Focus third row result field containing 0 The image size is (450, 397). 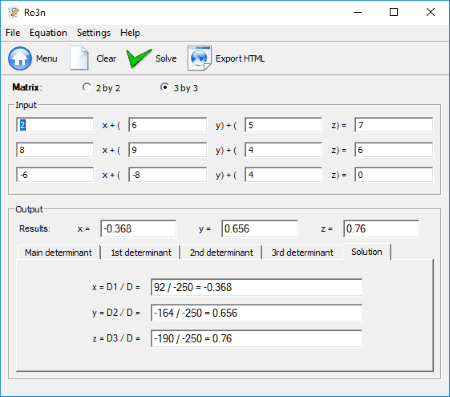click(394, 175)
